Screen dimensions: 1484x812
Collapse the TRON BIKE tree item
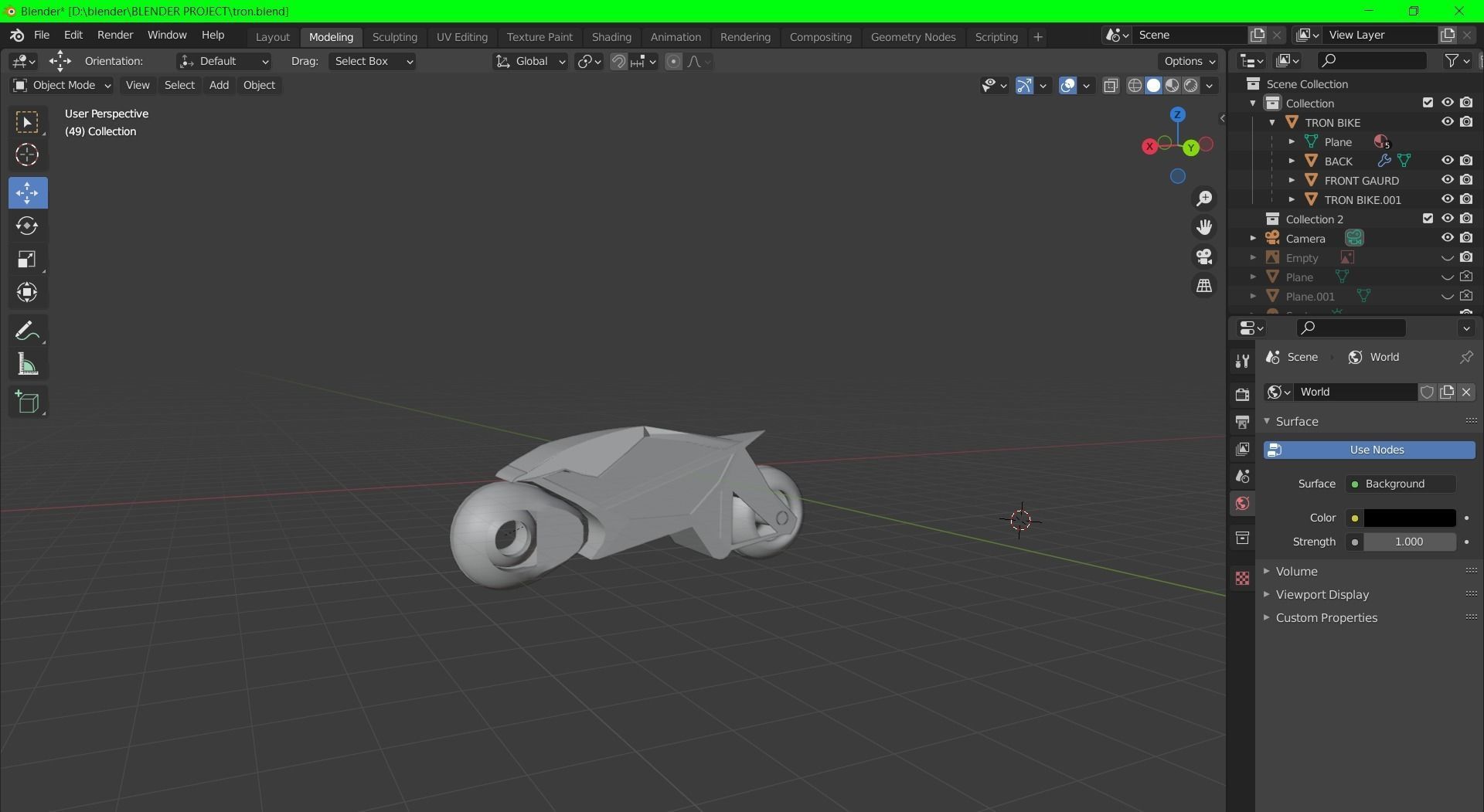(x=1272, y=122)
